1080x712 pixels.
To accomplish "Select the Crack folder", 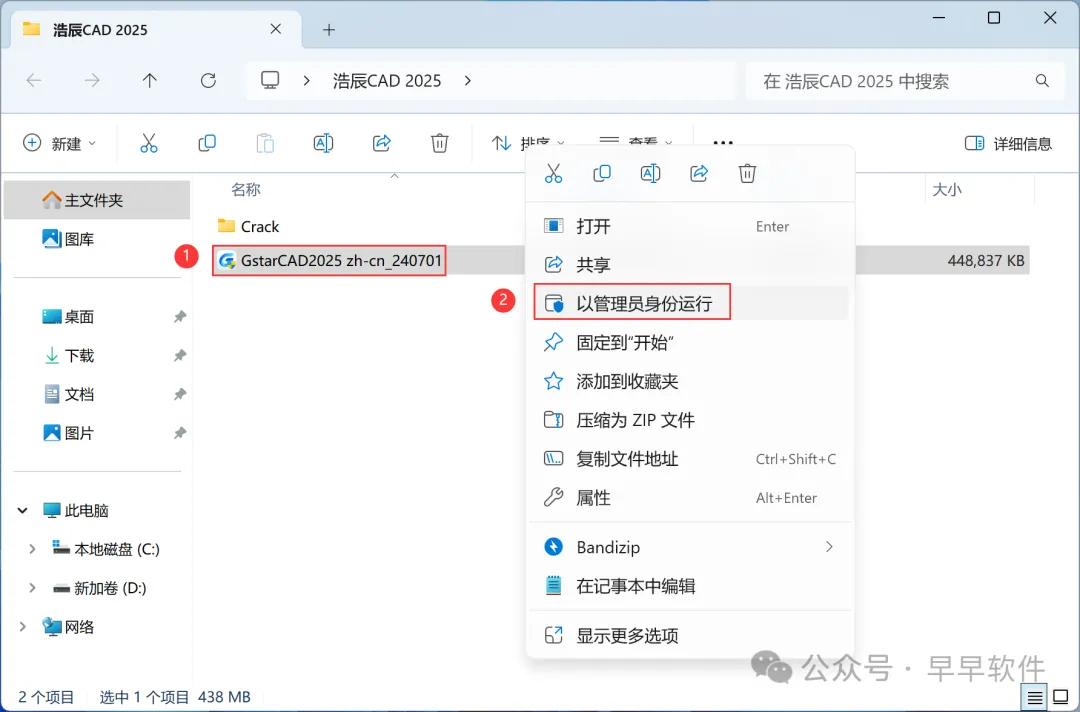I will [x=248, y=226].
